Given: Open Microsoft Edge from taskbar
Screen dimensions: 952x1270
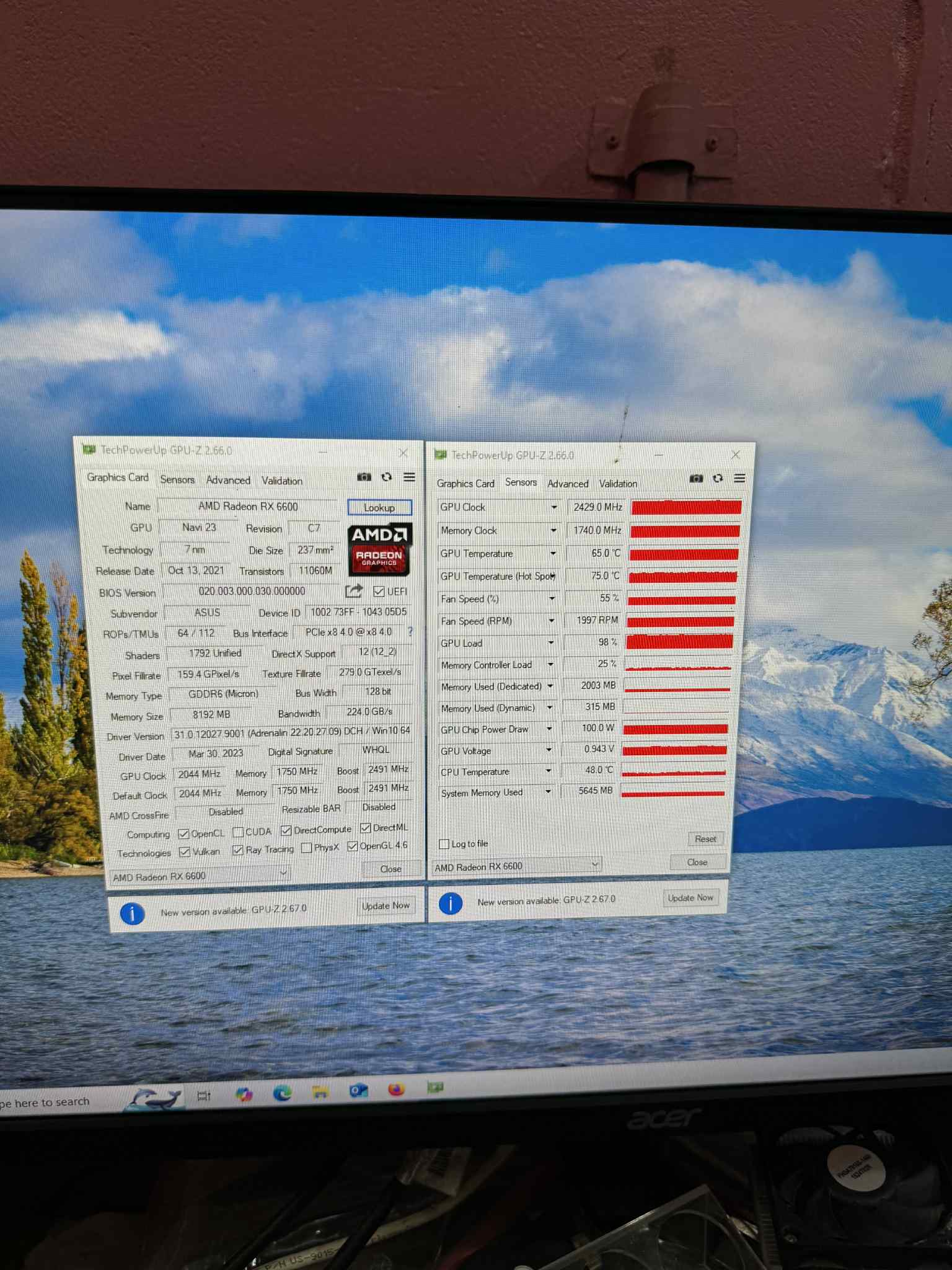Looking at the screenshot, I should click(283, 1093).
